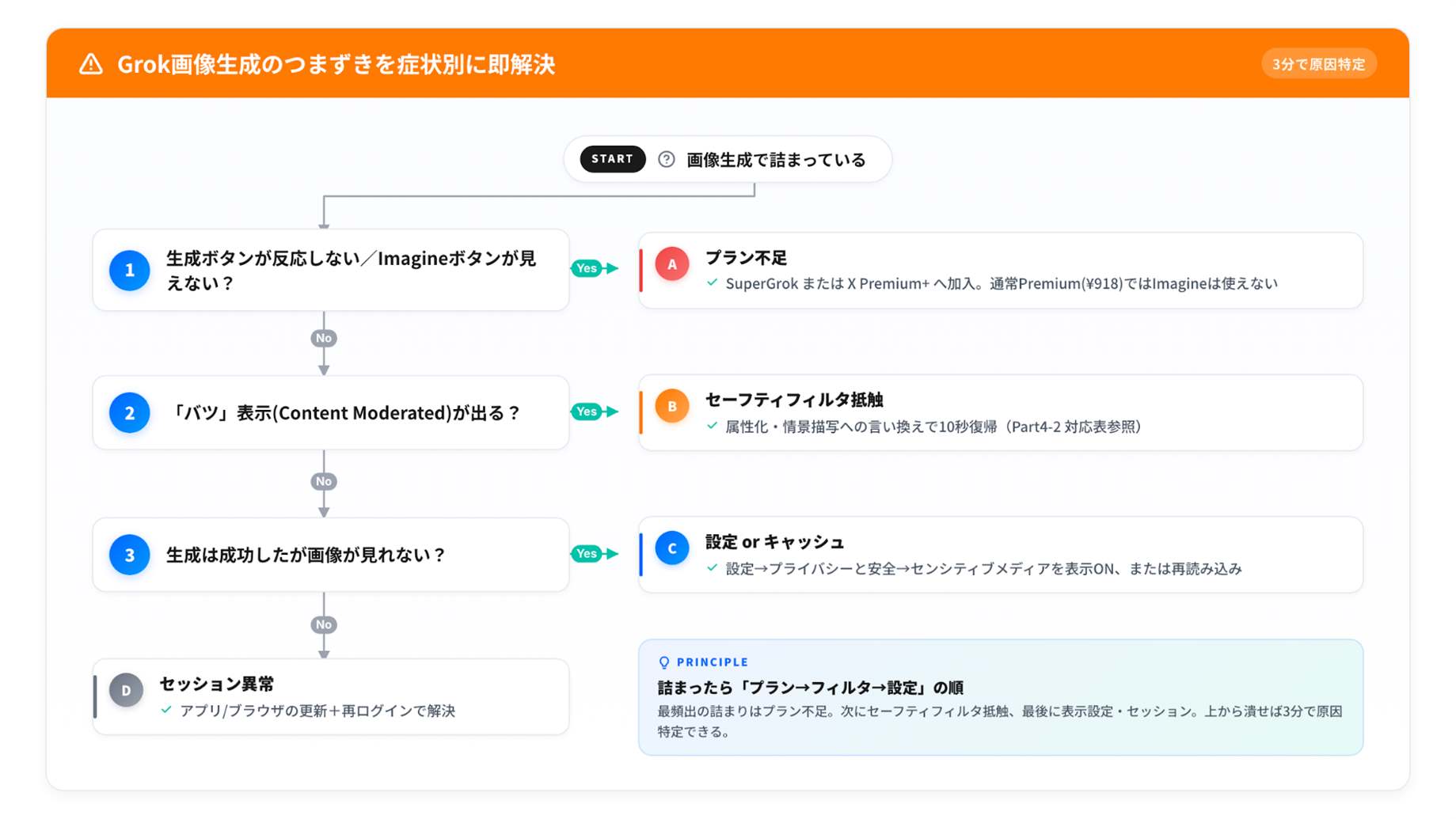Click the text about SuperGrok または X Premium+
Image resolution: width=1456 pixels, height=819 pixels.
(1002, 283)
